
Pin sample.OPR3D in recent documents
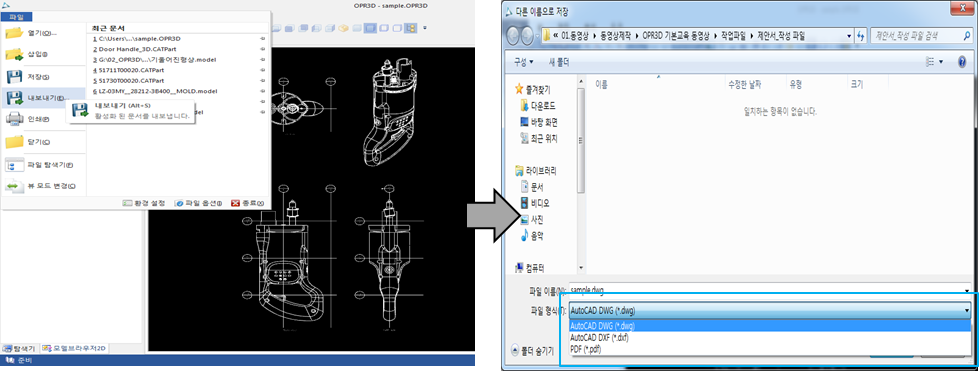click(x=263, y=39)
